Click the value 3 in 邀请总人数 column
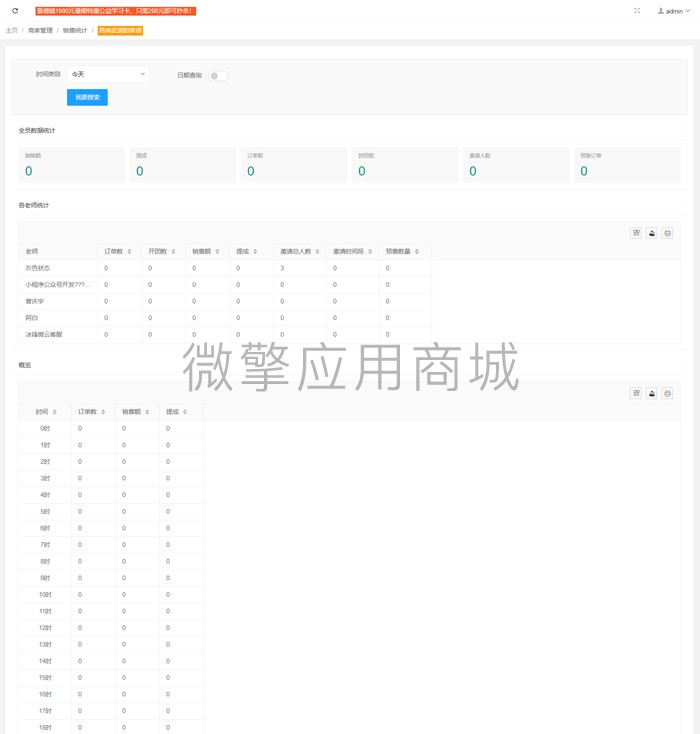Viewport: 700px width, 734px height. pos(282,268)
